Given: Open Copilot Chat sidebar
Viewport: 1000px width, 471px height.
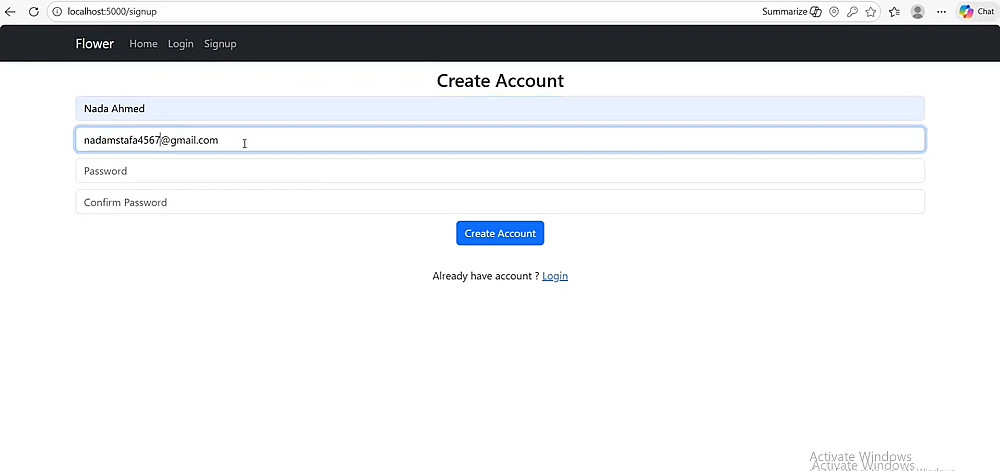Looking at the screenshot, I should [x=976, y=12].
